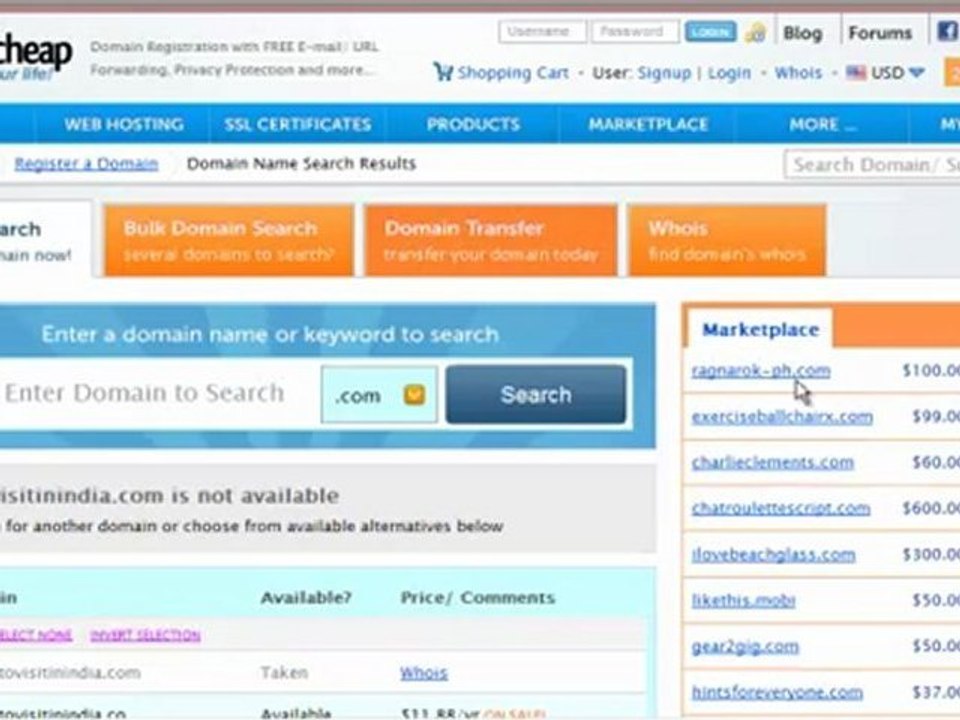Click the SELECT NONE link

[36, 635]
